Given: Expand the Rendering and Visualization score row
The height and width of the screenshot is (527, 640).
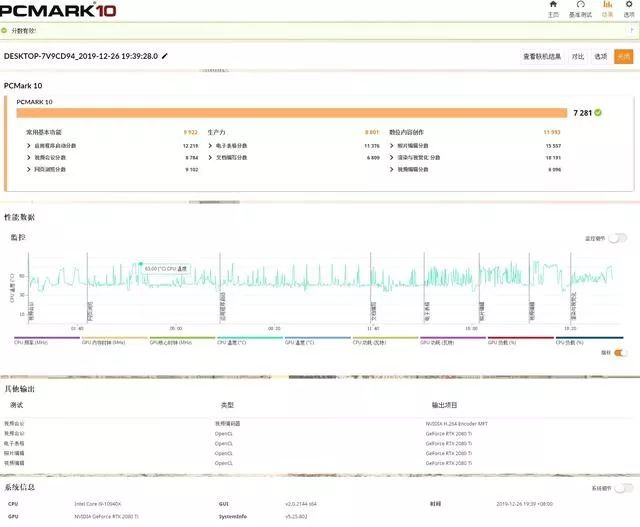Looking at the screenshot, I should [476, 158].
